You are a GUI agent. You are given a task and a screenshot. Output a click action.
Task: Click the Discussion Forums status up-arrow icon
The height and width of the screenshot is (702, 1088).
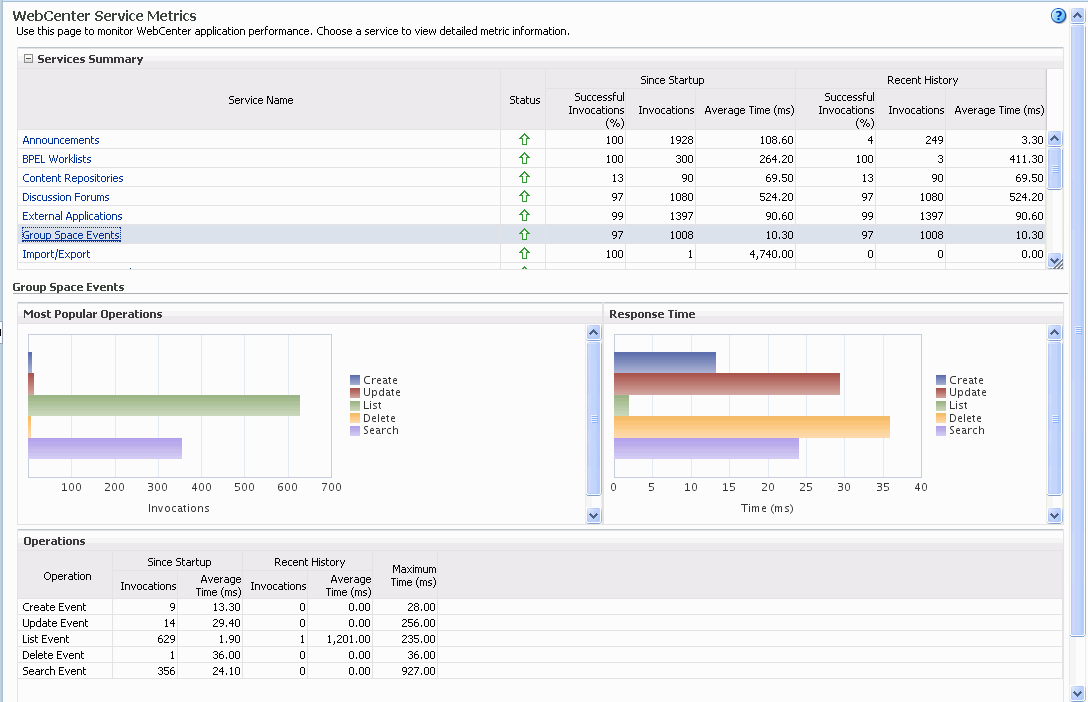click(x=525, y=196)
